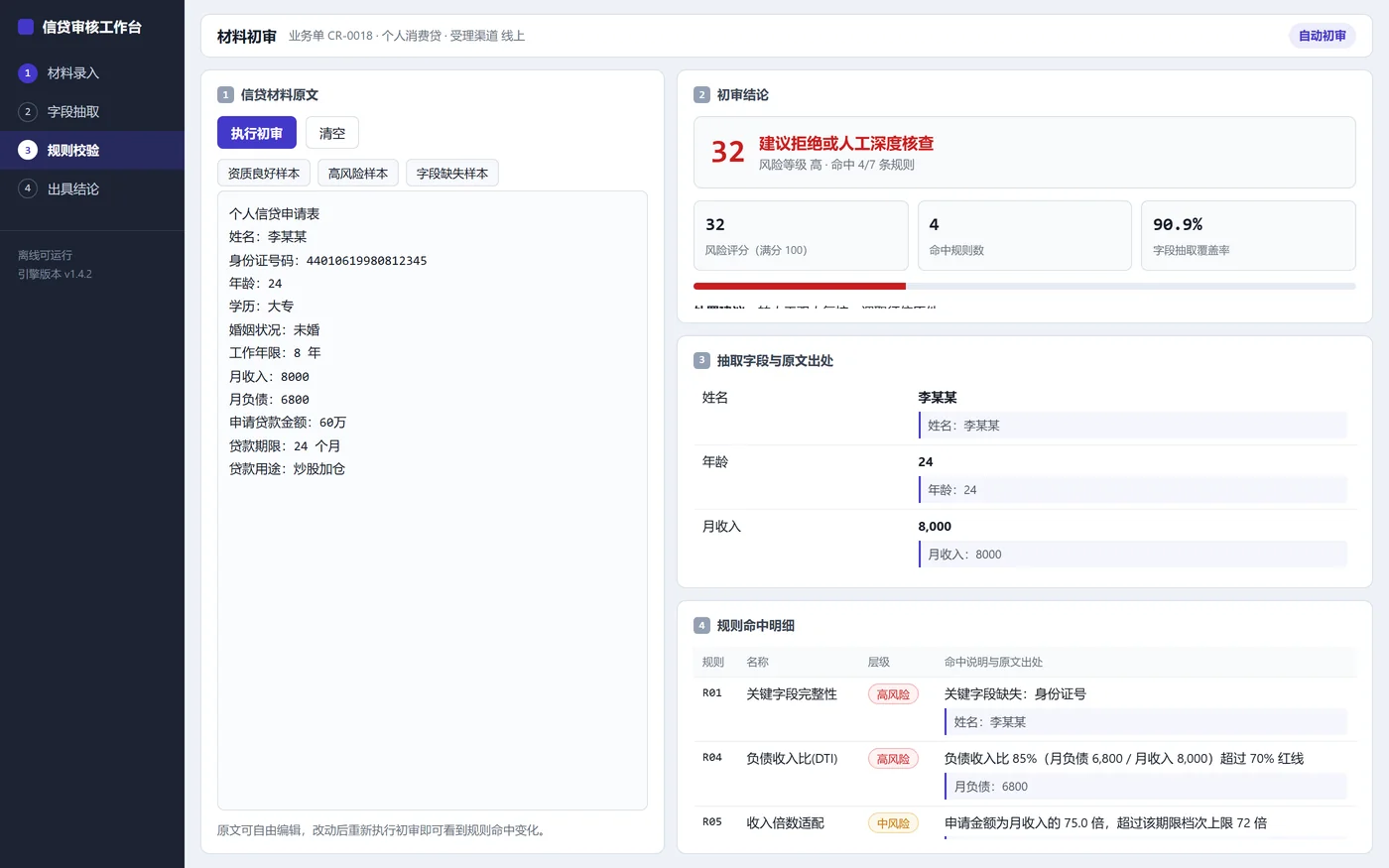The height and width of the screenshot is (868, 1389).
Task: Click the 中风险 tag in the R05 row
Action: click(x=893, y=823)
